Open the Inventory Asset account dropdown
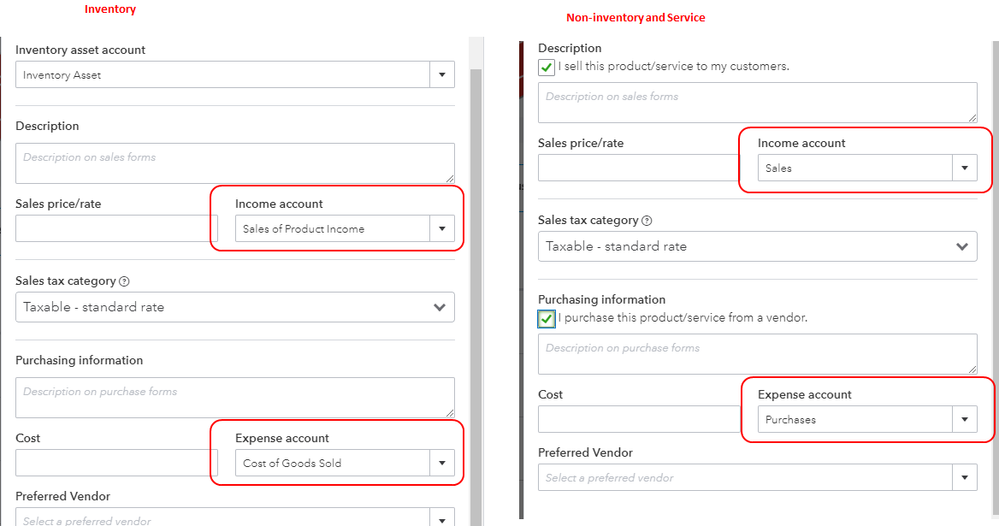This screenshot has height=526, width=999. click(442, 75)
